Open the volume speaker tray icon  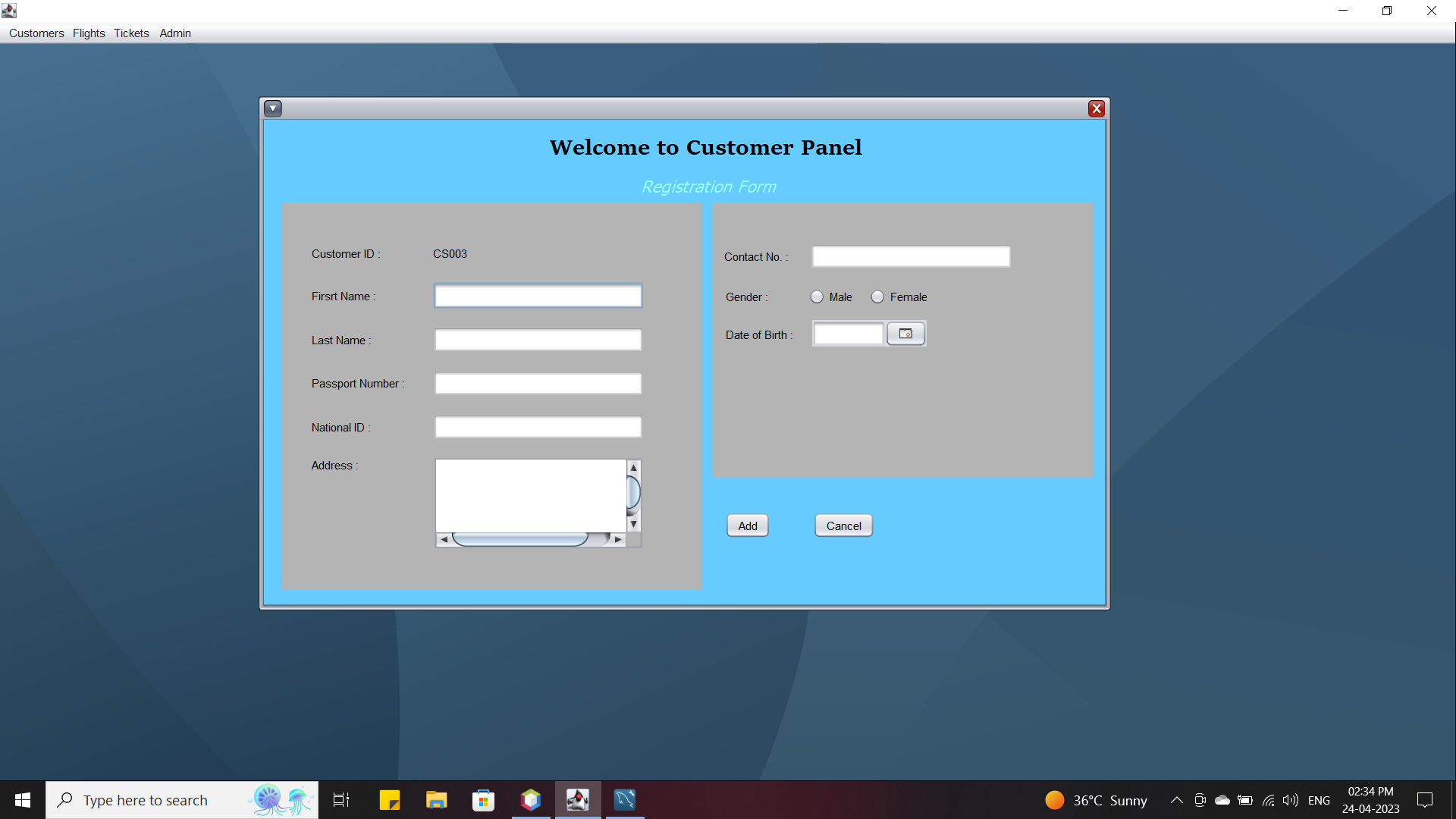(1291, 800)
